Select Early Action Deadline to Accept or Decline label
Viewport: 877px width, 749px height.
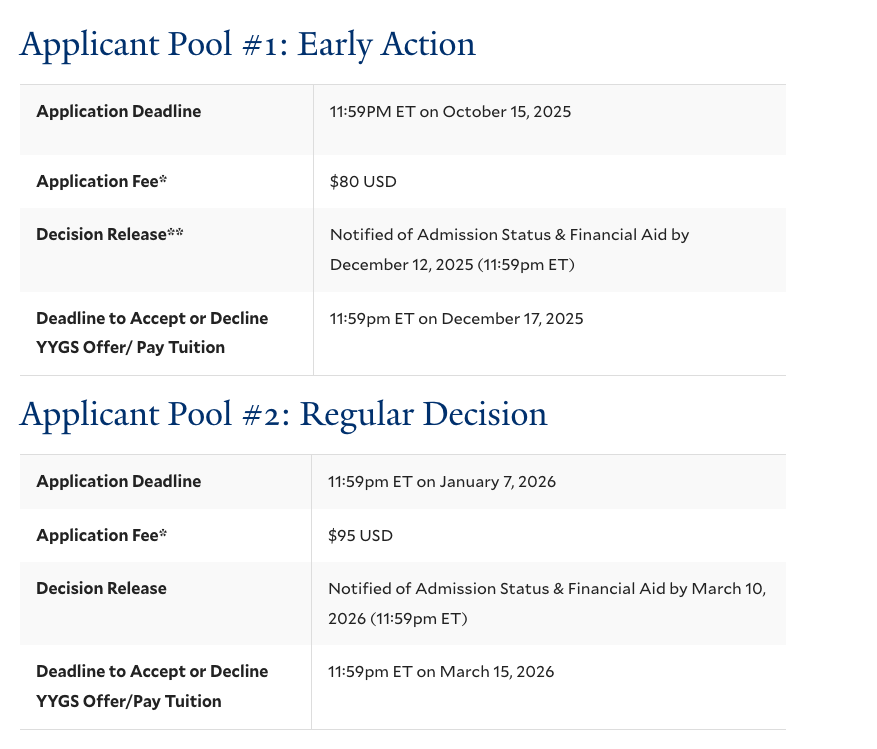tap(152, 333)
